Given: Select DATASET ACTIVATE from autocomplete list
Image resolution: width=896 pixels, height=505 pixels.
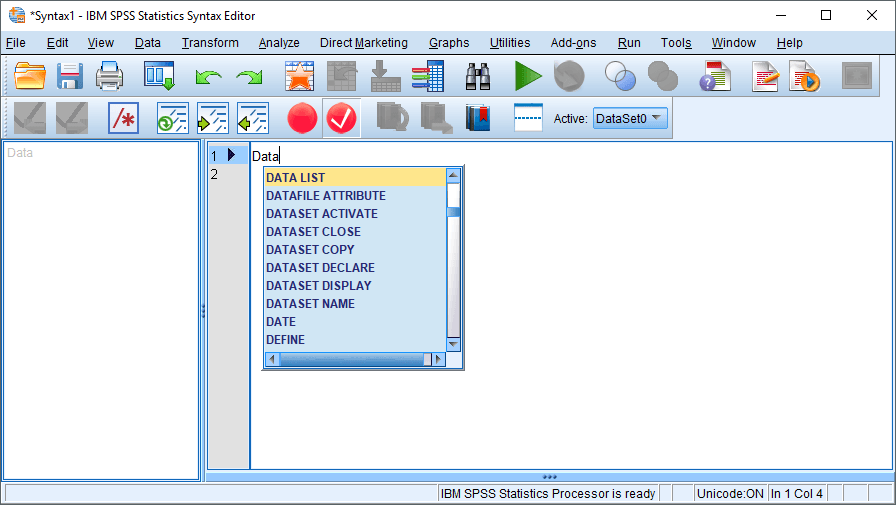Looking at the screenshot, I should click(x=322, y=214).
